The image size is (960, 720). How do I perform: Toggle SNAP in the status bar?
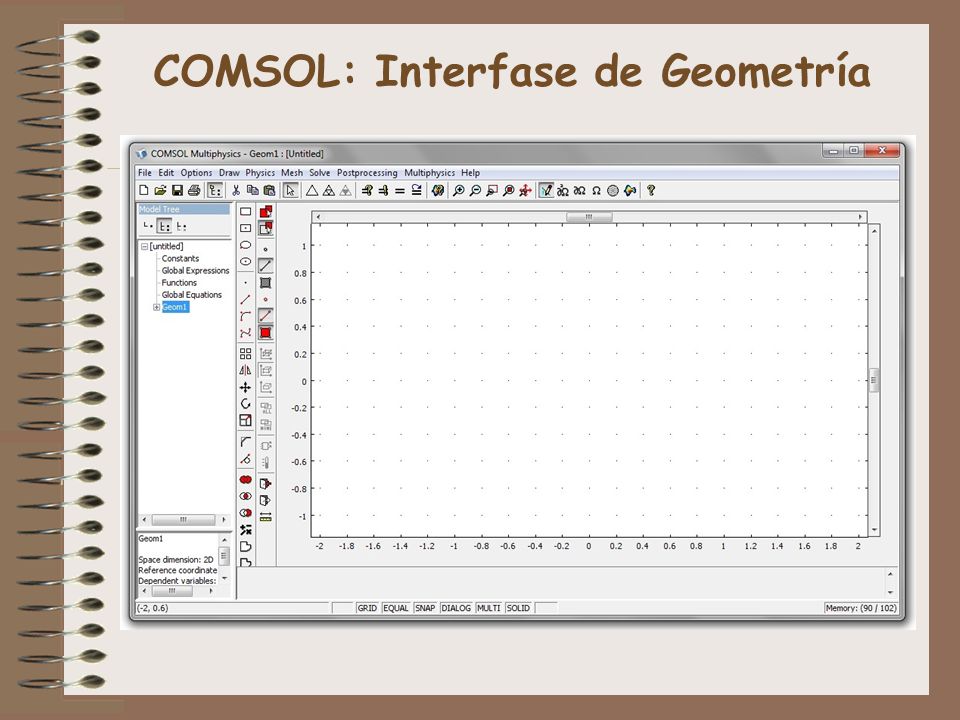pyautogui.click(x=425, y=608)
